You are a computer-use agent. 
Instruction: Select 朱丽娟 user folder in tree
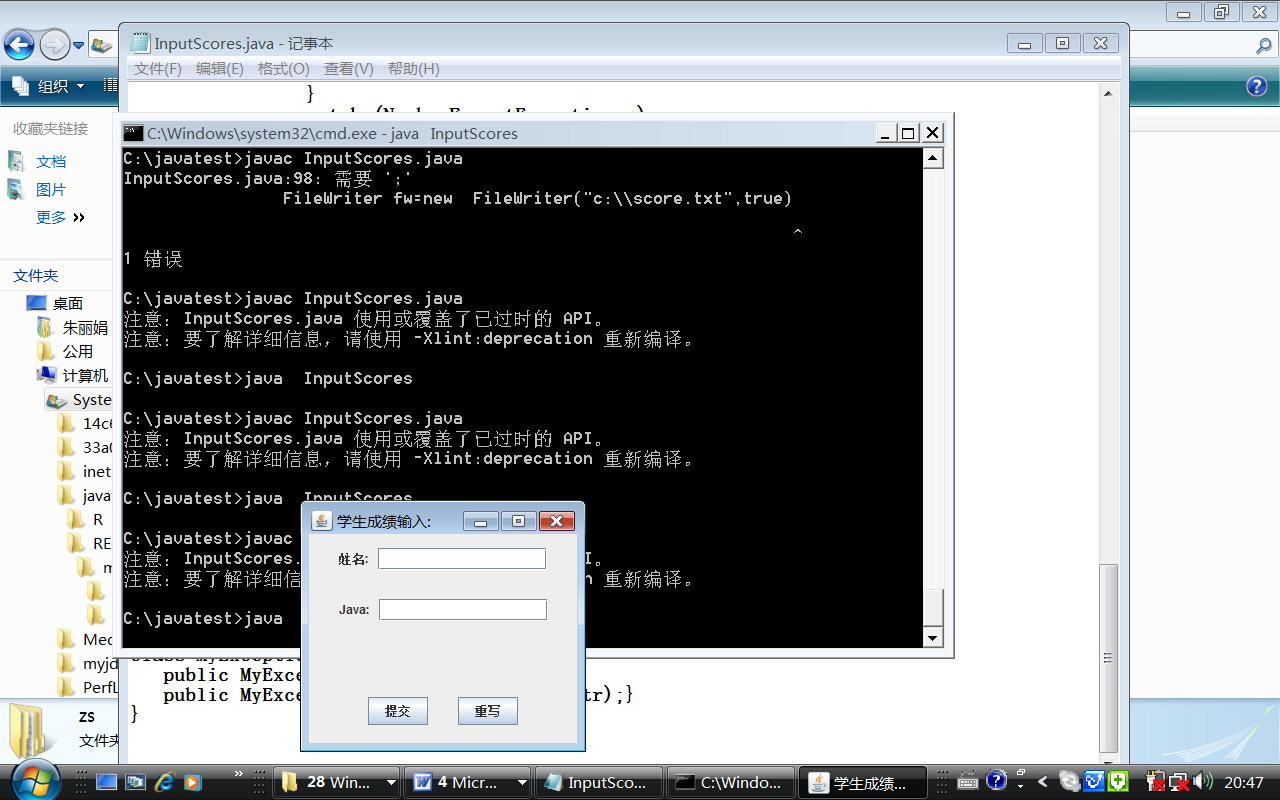84,327
